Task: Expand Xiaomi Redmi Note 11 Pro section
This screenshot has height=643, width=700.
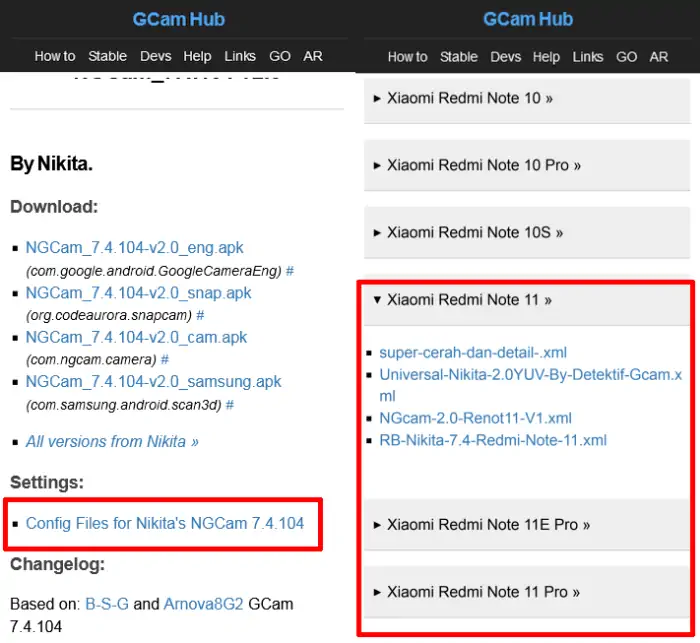Action: click(x=527, y=593)
